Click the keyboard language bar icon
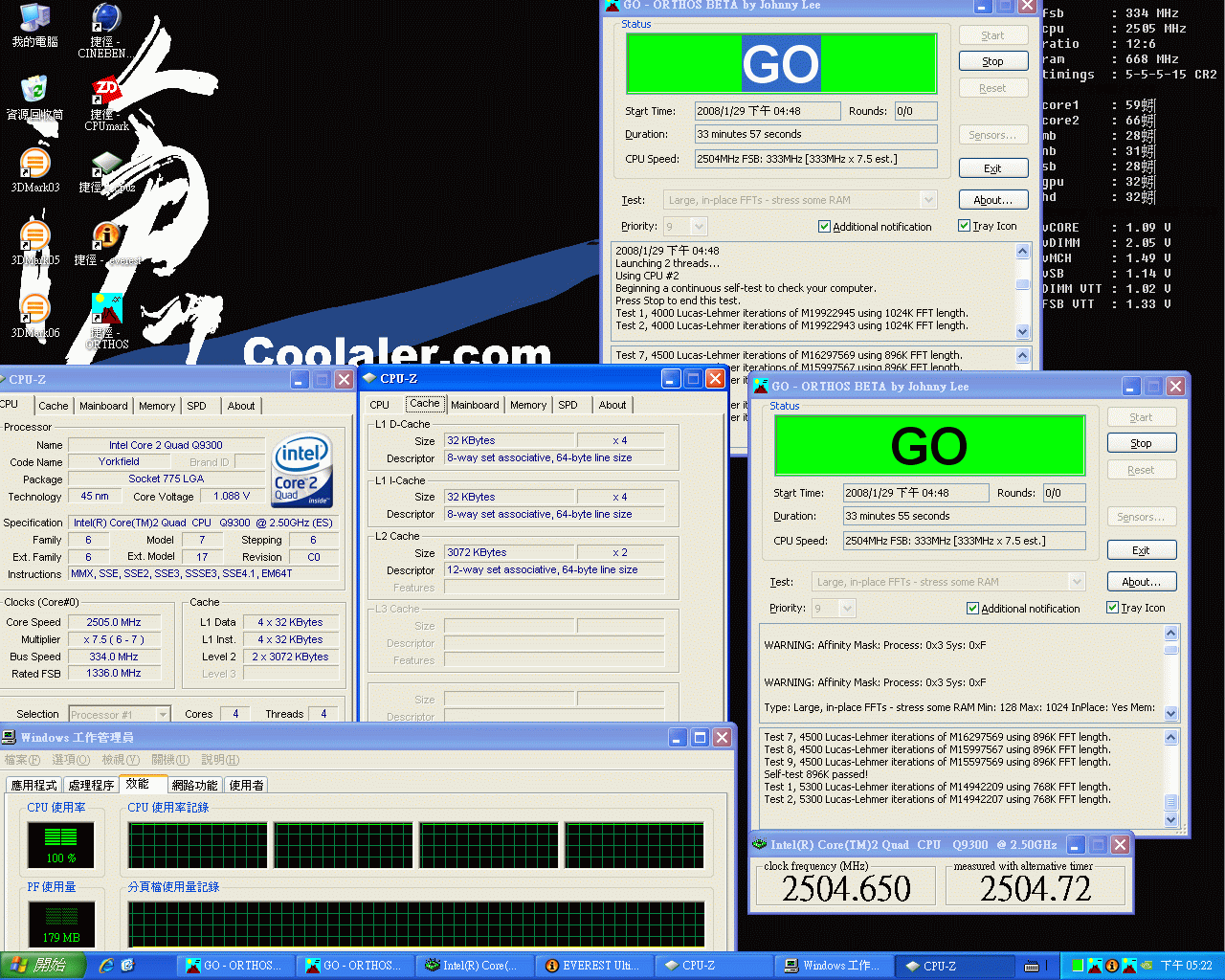1225x980 pixels. [1031, 966]
